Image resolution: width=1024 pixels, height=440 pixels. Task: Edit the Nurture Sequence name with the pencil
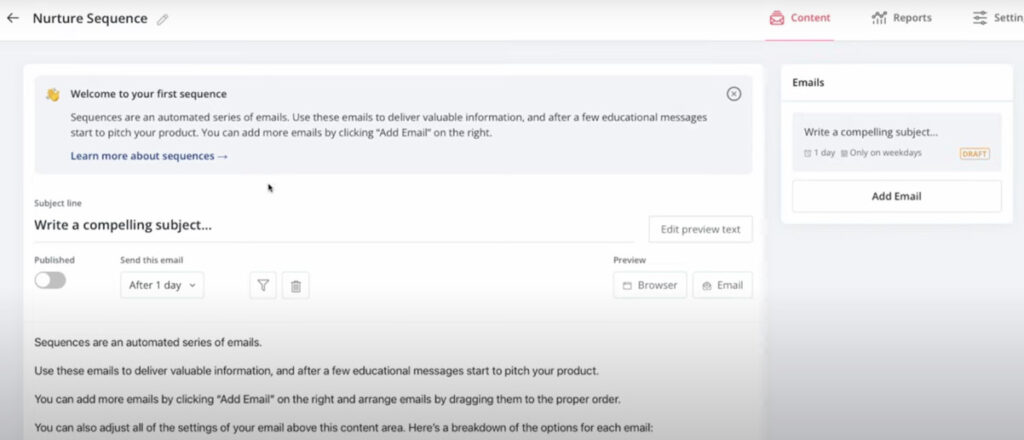coord(163,20)
